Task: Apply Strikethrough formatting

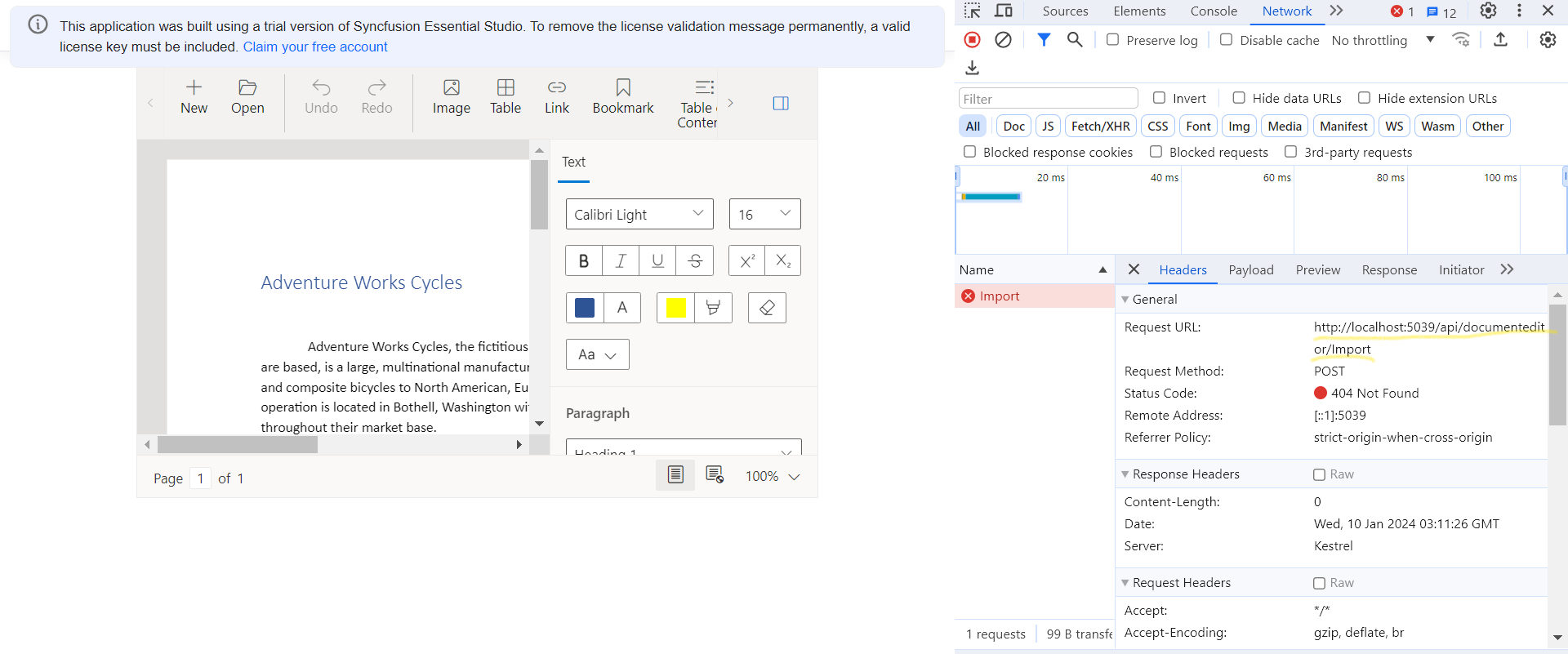Action: [695, 261]
